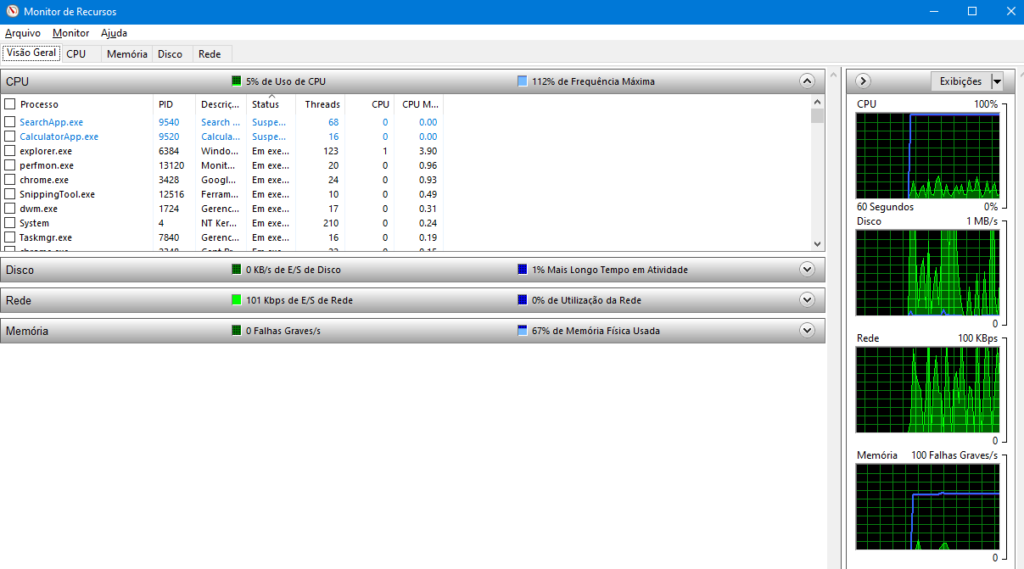Open the Exibições dropdown arrow
1024x569 pixels.
[x=996, y=81]
